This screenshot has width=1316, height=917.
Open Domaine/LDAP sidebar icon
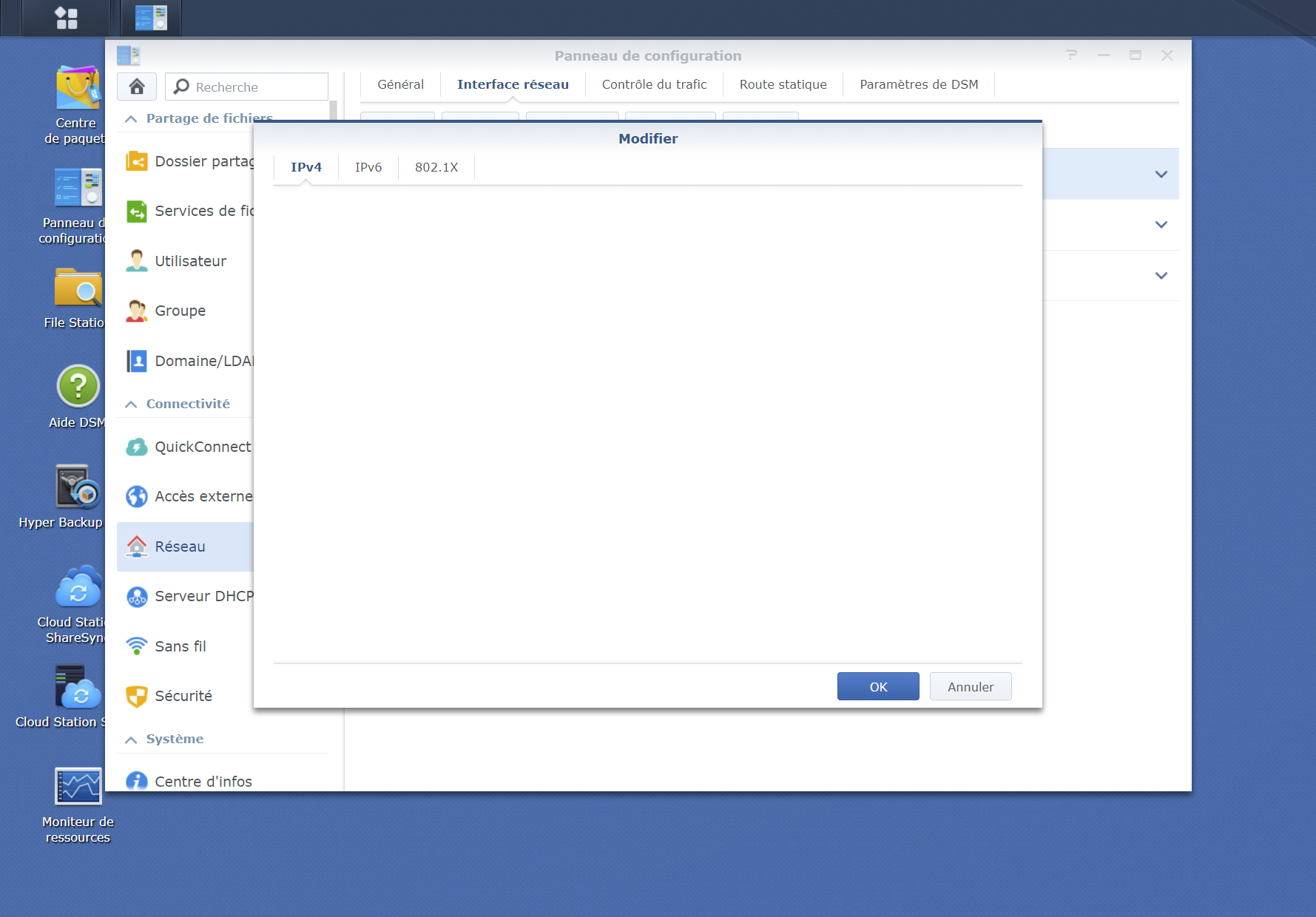click(x=137, y=361)
